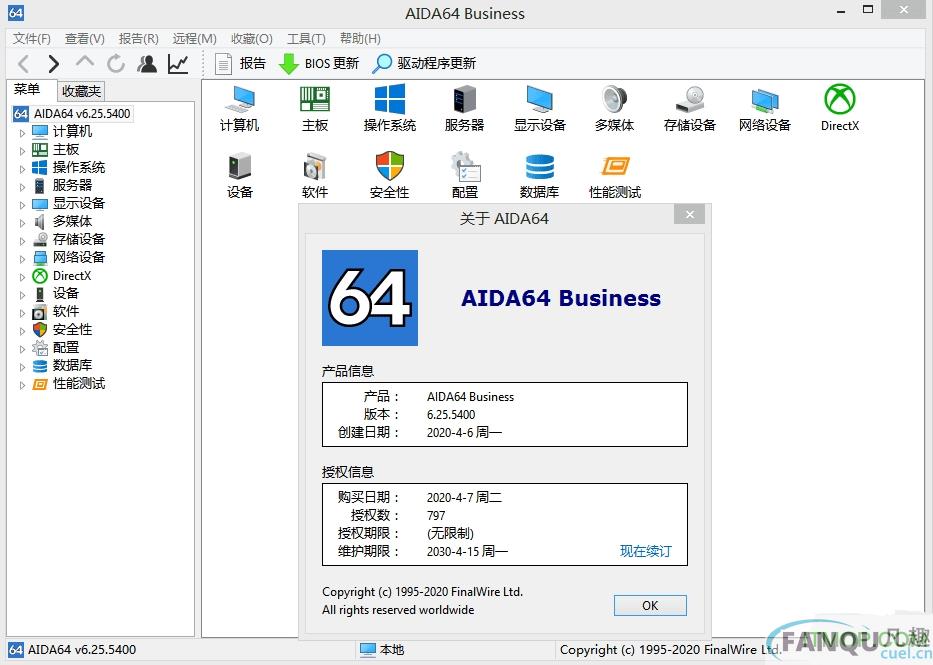This screenshot has height=665, width=933.
Task: Open the 数据库 icon in the main panel
Action: tap(540, 175)
